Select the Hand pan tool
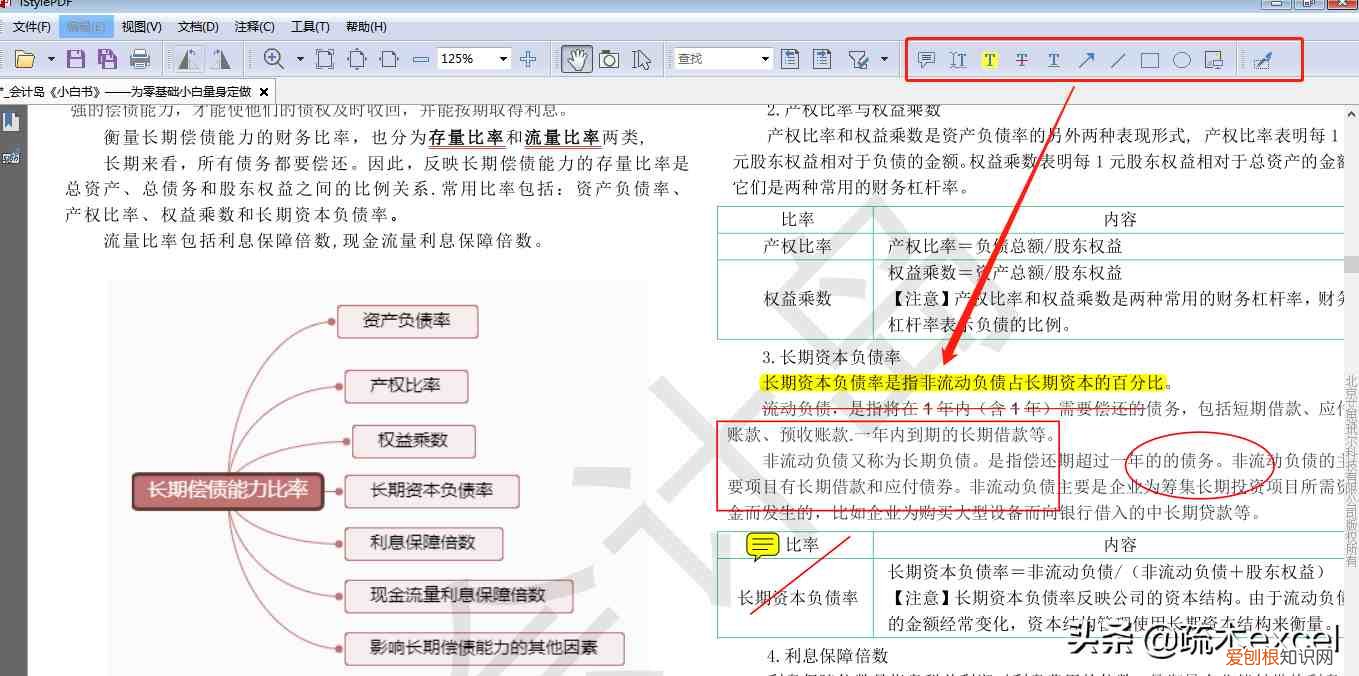 pyautogui.click(x=578, y=60)
